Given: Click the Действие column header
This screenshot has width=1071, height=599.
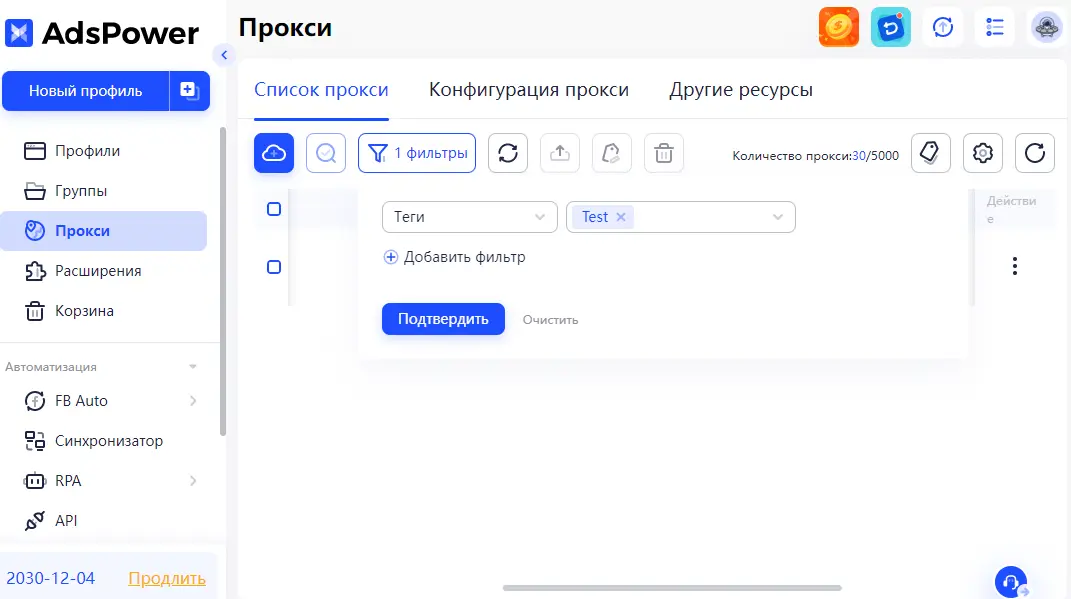Looking at the screenshot, I should coord(1012,210).
